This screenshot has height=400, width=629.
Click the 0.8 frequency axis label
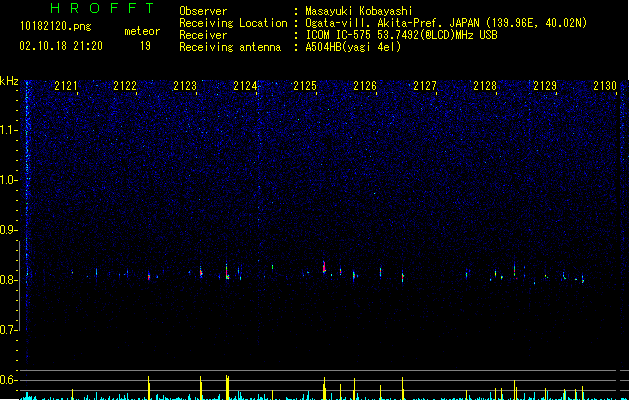point(8,280)
